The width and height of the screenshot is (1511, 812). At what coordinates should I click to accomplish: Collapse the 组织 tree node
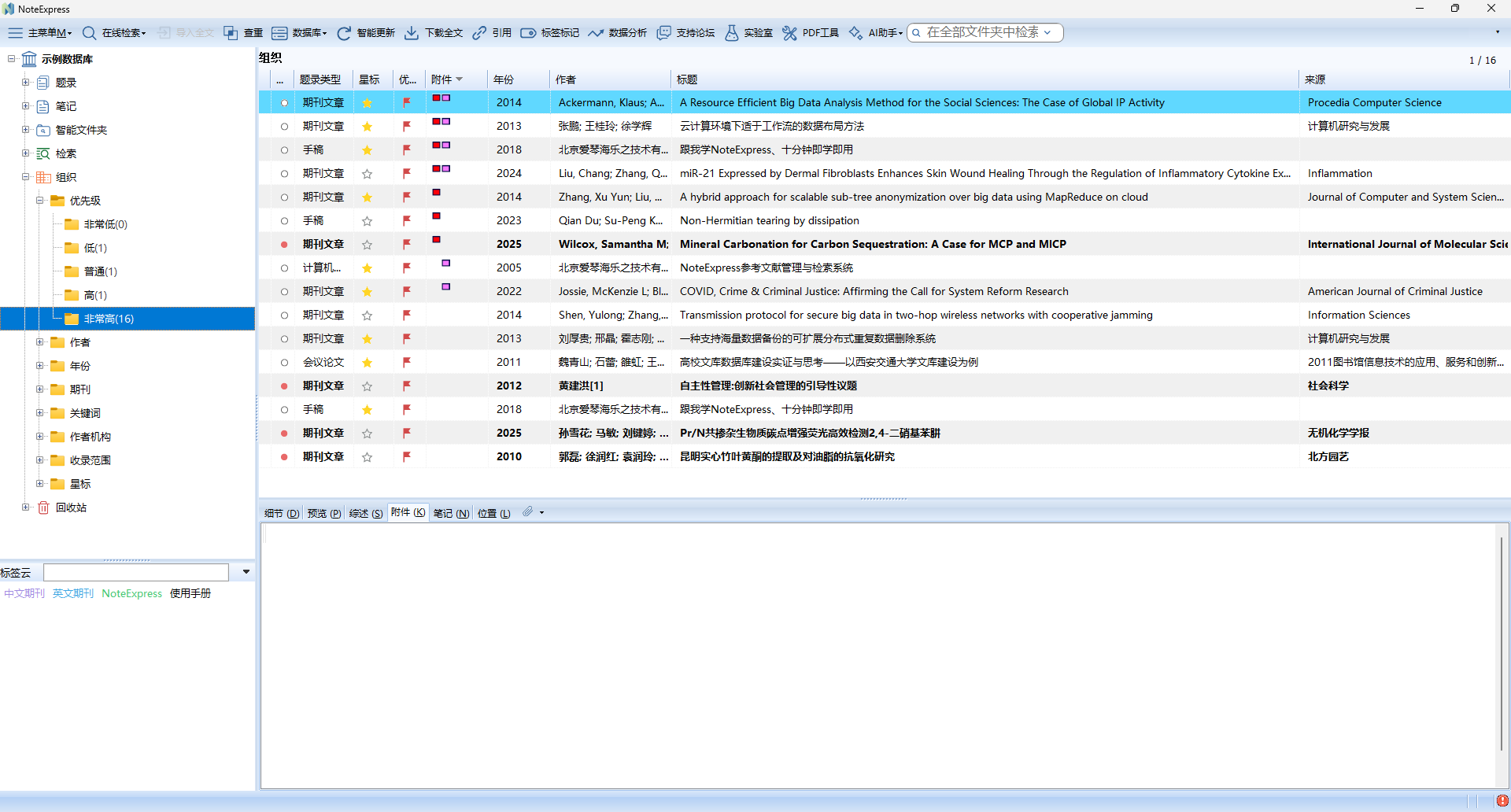(x=25, y=177)
